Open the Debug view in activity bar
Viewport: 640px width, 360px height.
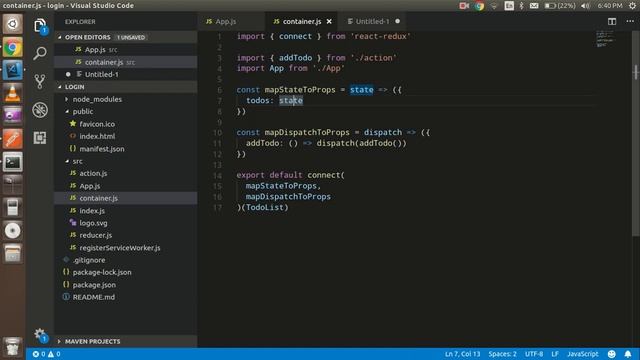(x=40, y=110)
